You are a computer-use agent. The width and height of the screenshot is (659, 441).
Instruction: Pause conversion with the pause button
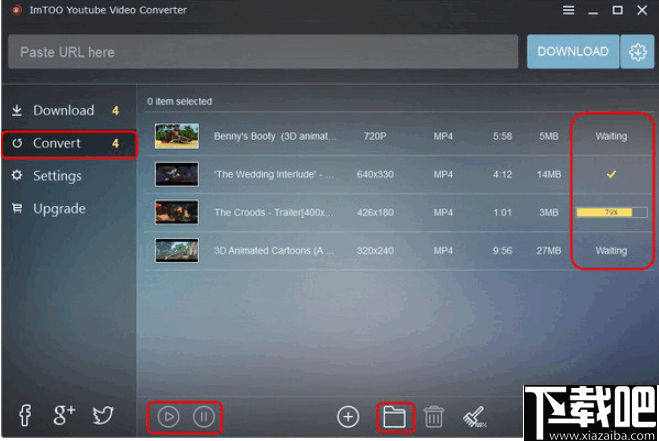point(204,417)
